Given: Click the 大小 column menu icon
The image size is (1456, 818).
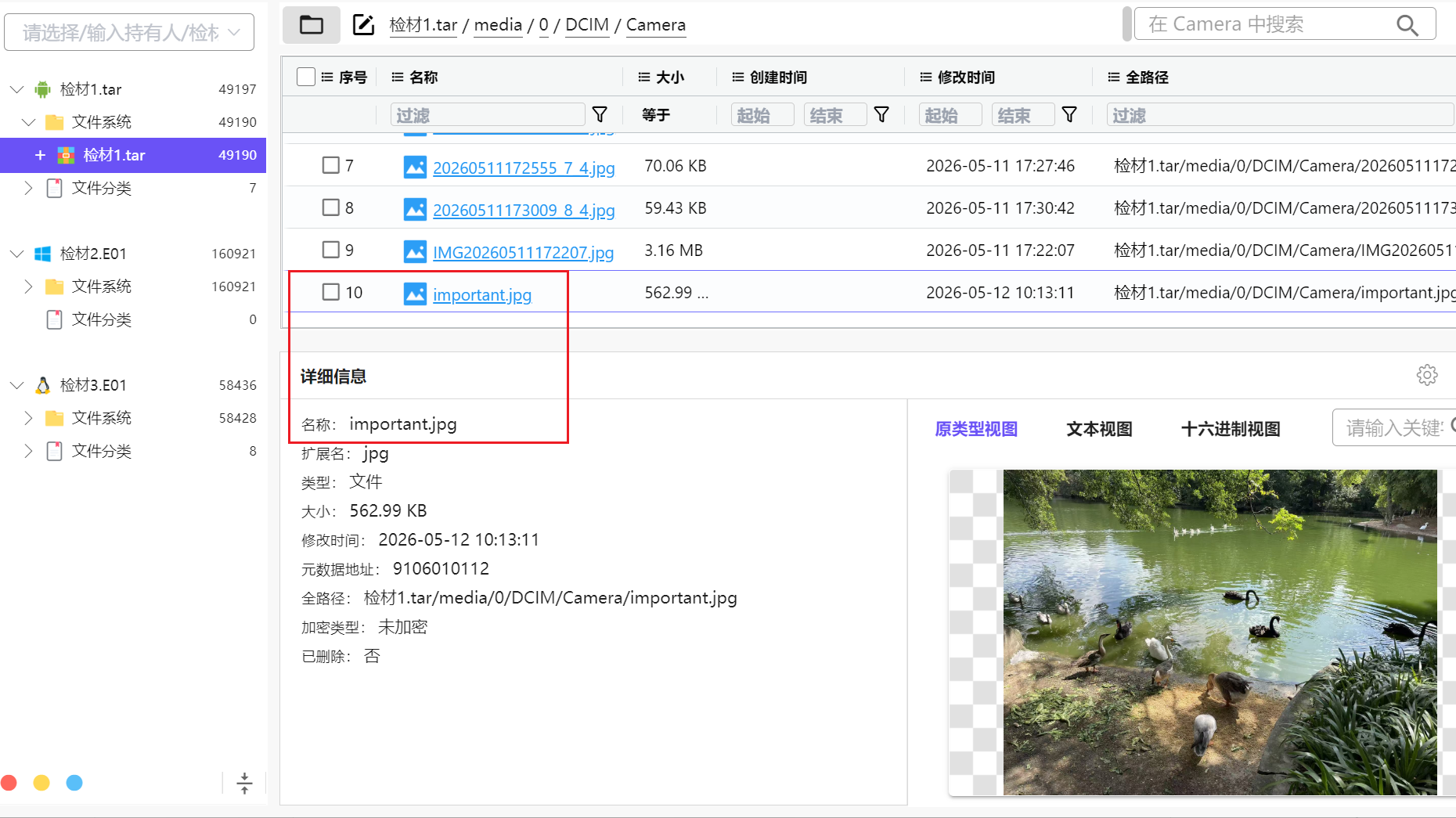Looking at the screenshot, I should [644, 77].
